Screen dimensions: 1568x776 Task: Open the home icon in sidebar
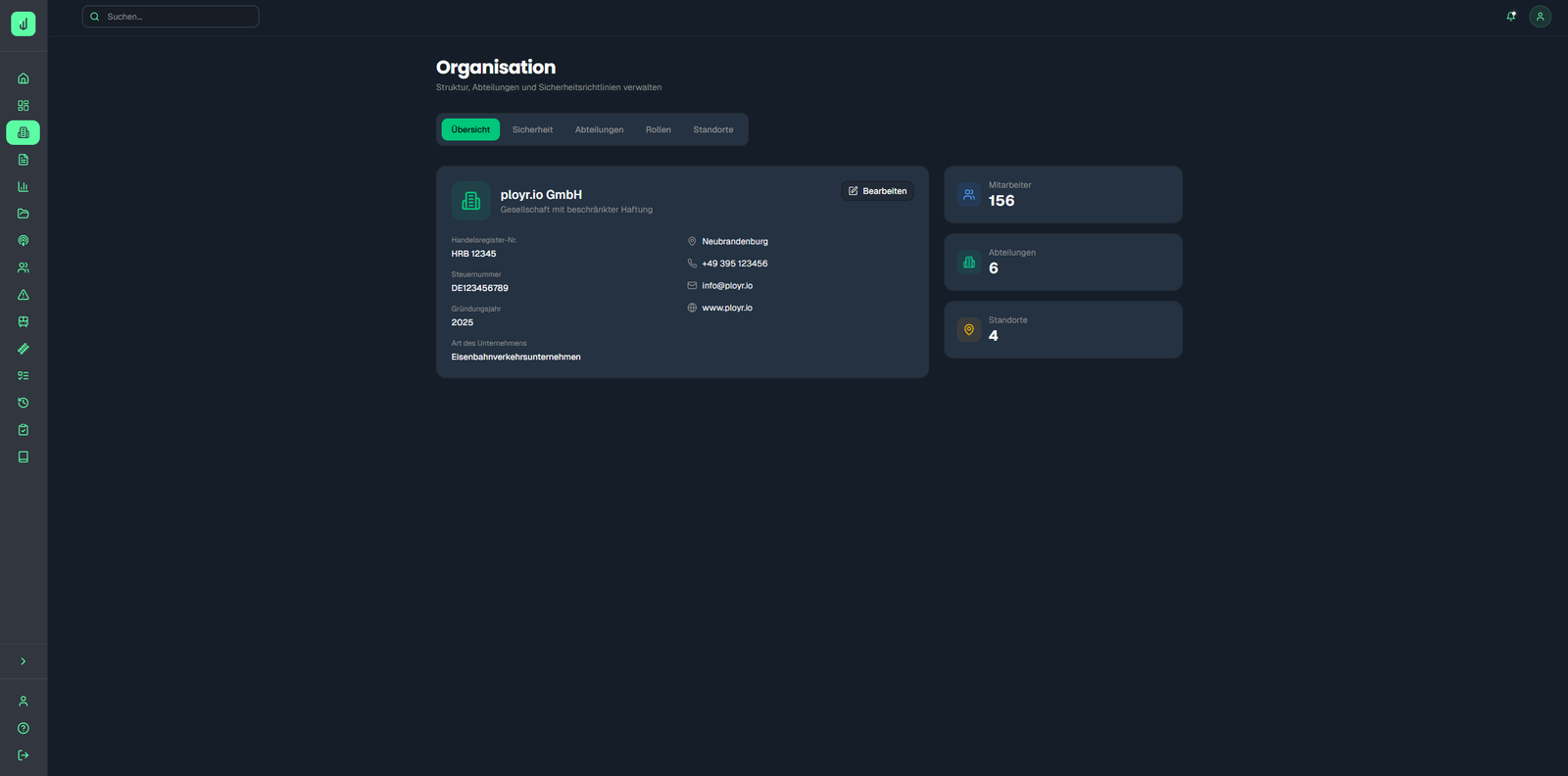[24, 78]
